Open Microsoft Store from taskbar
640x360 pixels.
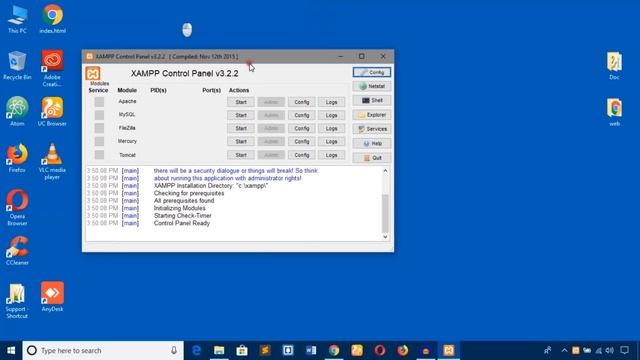click(x=242, y=351)
